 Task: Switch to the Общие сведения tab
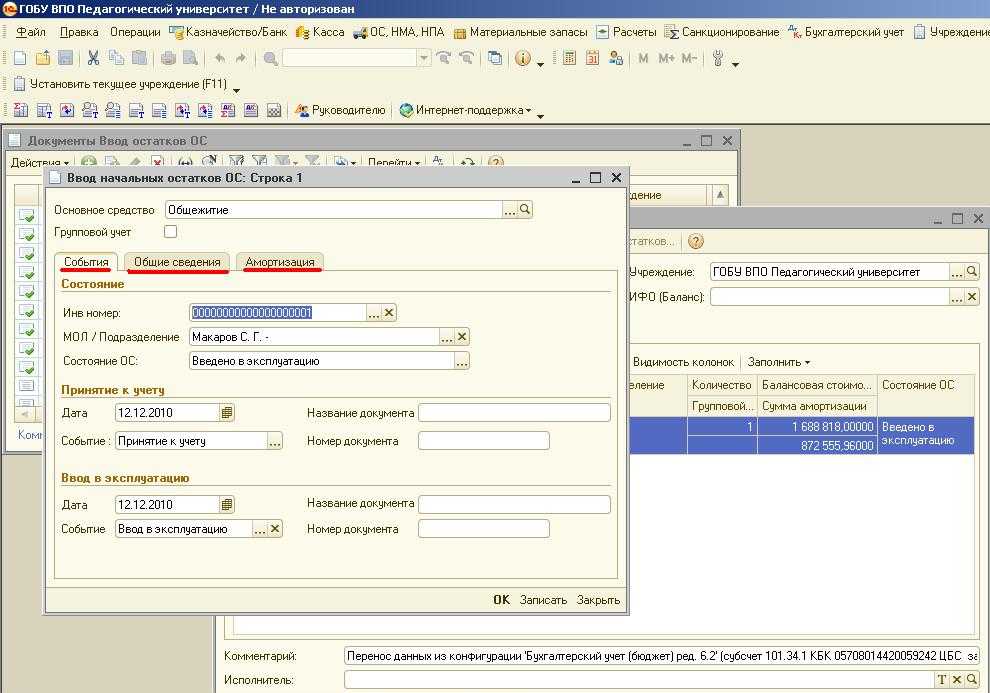(177, 262)
